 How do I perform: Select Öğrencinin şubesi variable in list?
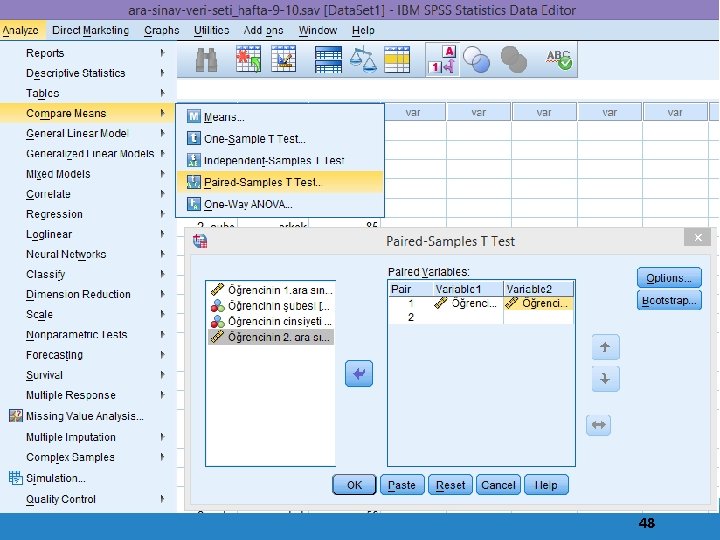tap(271, 306)
